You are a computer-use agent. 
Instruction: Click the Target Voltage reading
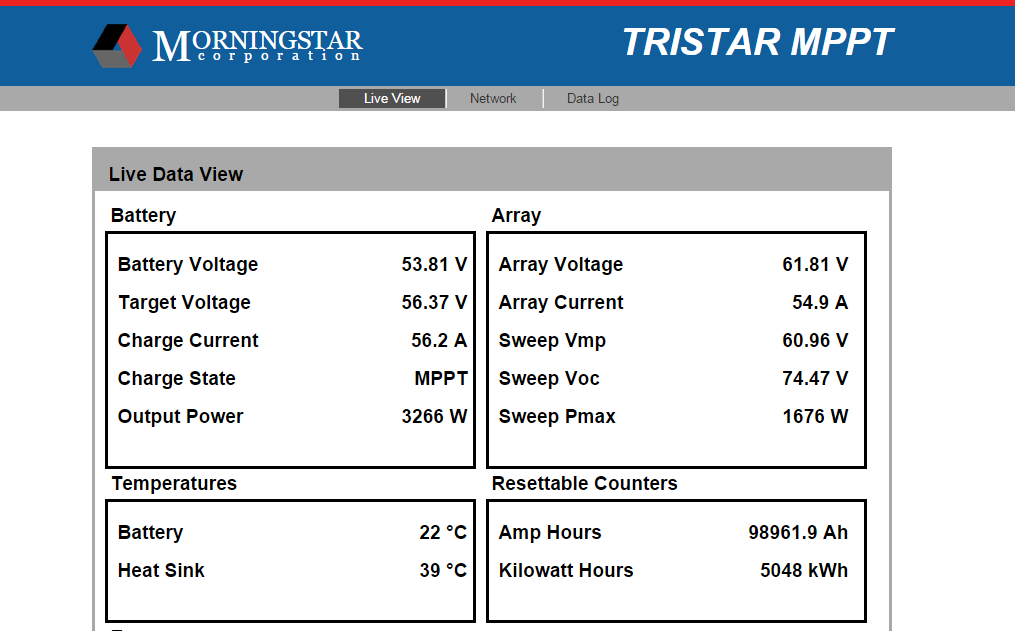[434, 302]
